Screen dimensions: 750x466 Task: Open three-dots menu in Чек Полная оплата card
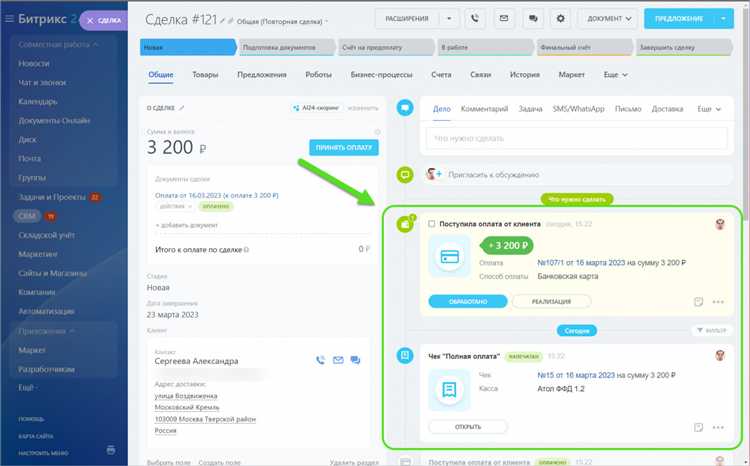point(718,427)
